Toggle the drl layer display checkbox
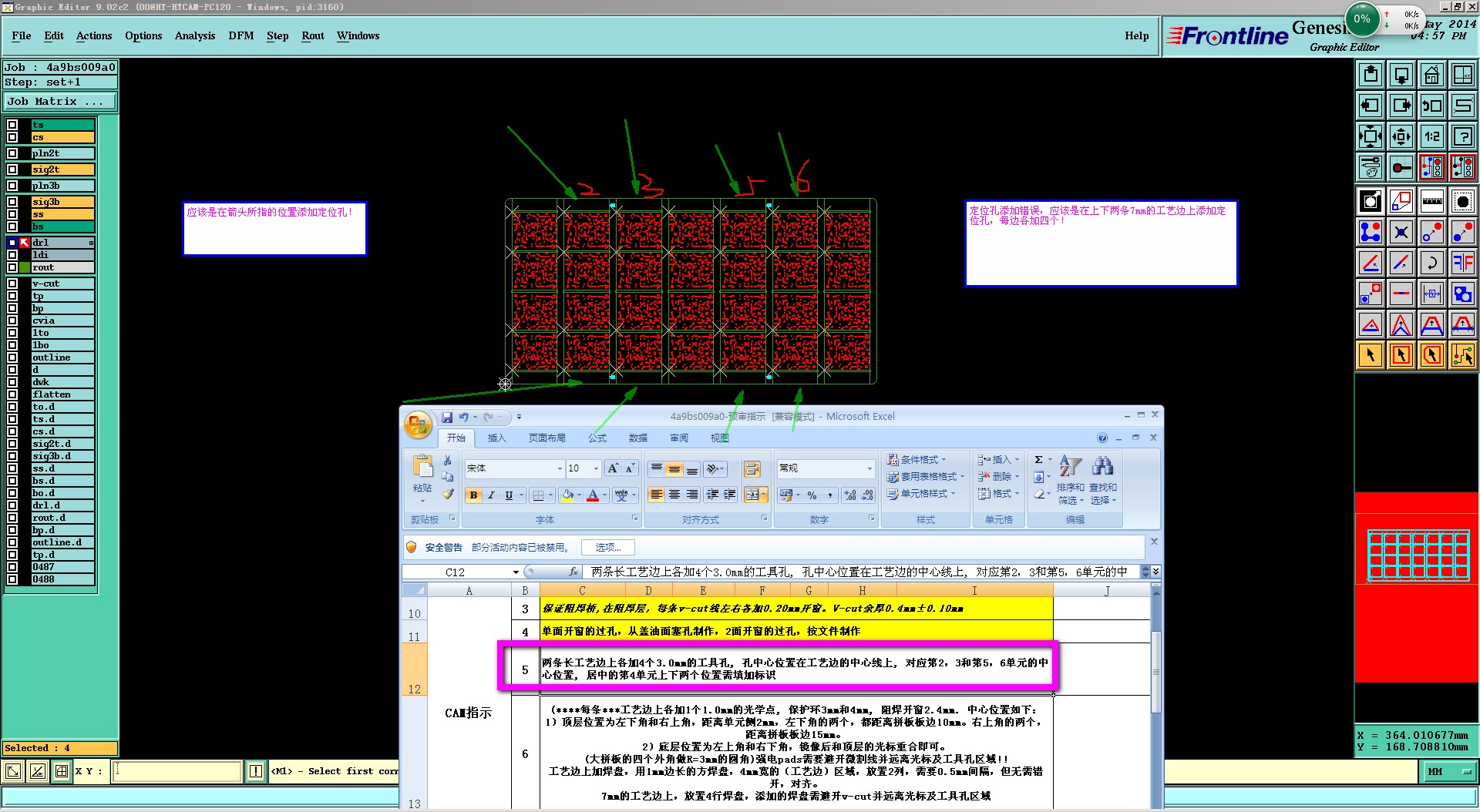 tap(12, 243)
